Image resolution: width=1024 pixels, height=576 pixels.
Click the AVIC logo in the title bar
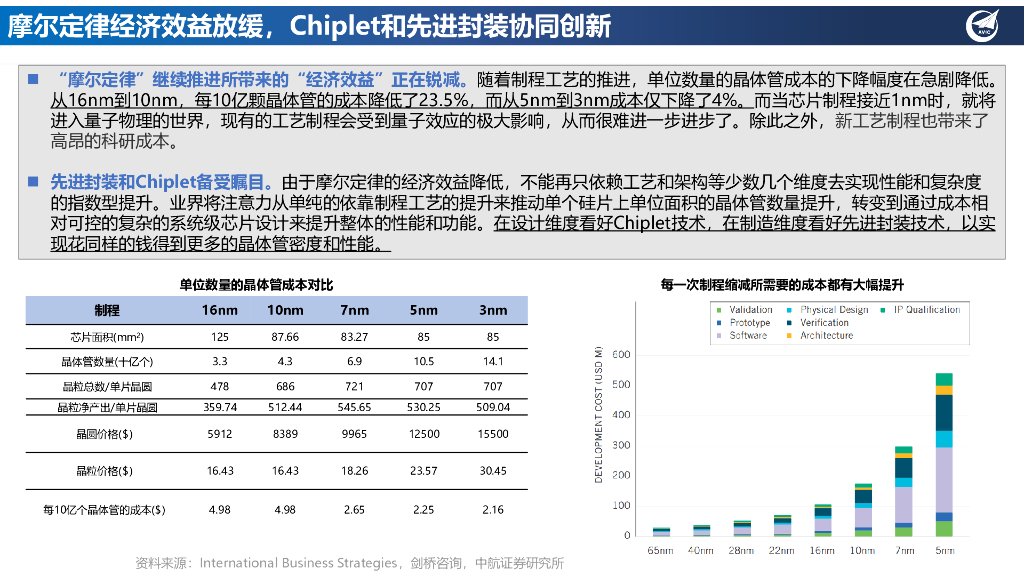tap(982, 26)
